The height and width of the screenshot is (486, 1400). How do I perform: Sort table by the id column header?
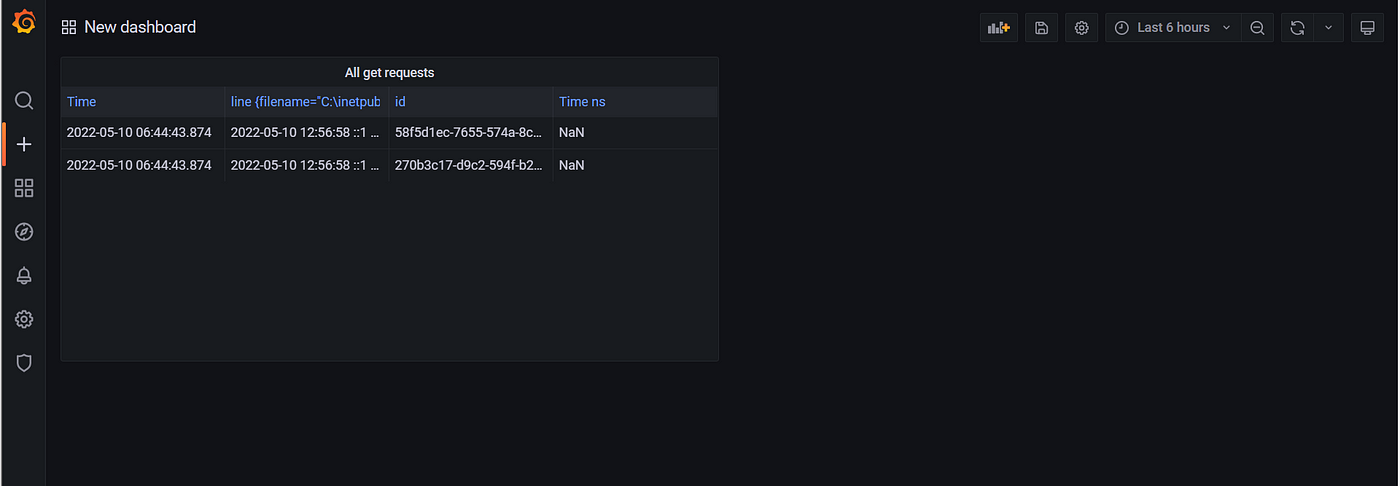click(x=400, y=102)
